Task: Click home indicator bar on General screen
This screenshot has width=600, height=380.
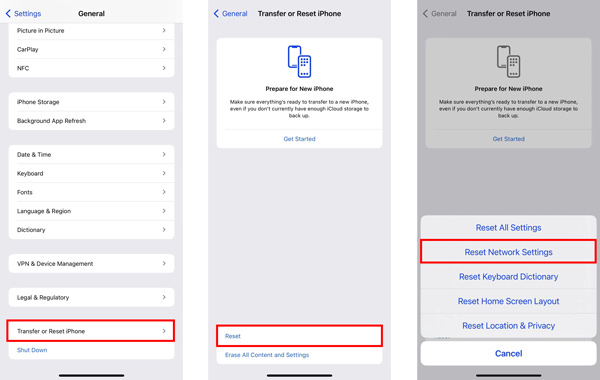Action: [91, 375]
